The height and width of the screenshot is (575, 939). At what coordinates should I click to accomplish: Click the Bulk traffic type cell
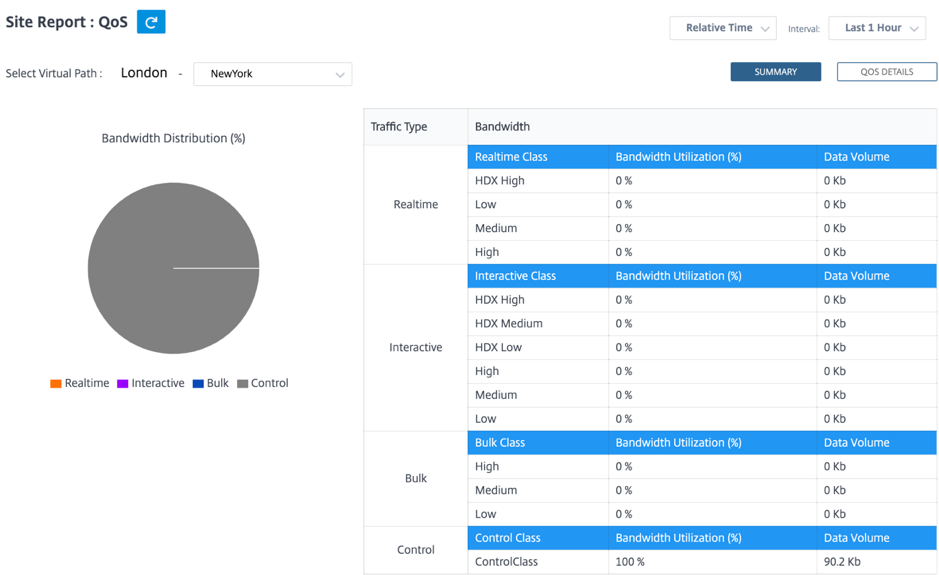coord(416,478)
